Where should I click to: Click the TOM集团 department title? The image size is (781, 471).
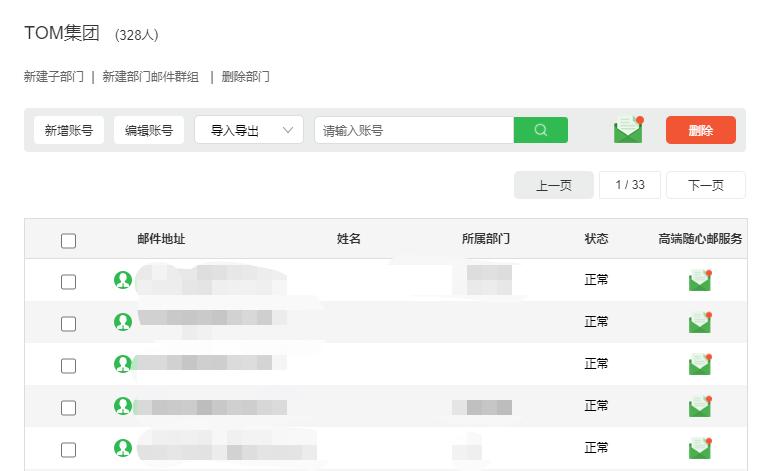pyautogui.click(x=62, y=33)
